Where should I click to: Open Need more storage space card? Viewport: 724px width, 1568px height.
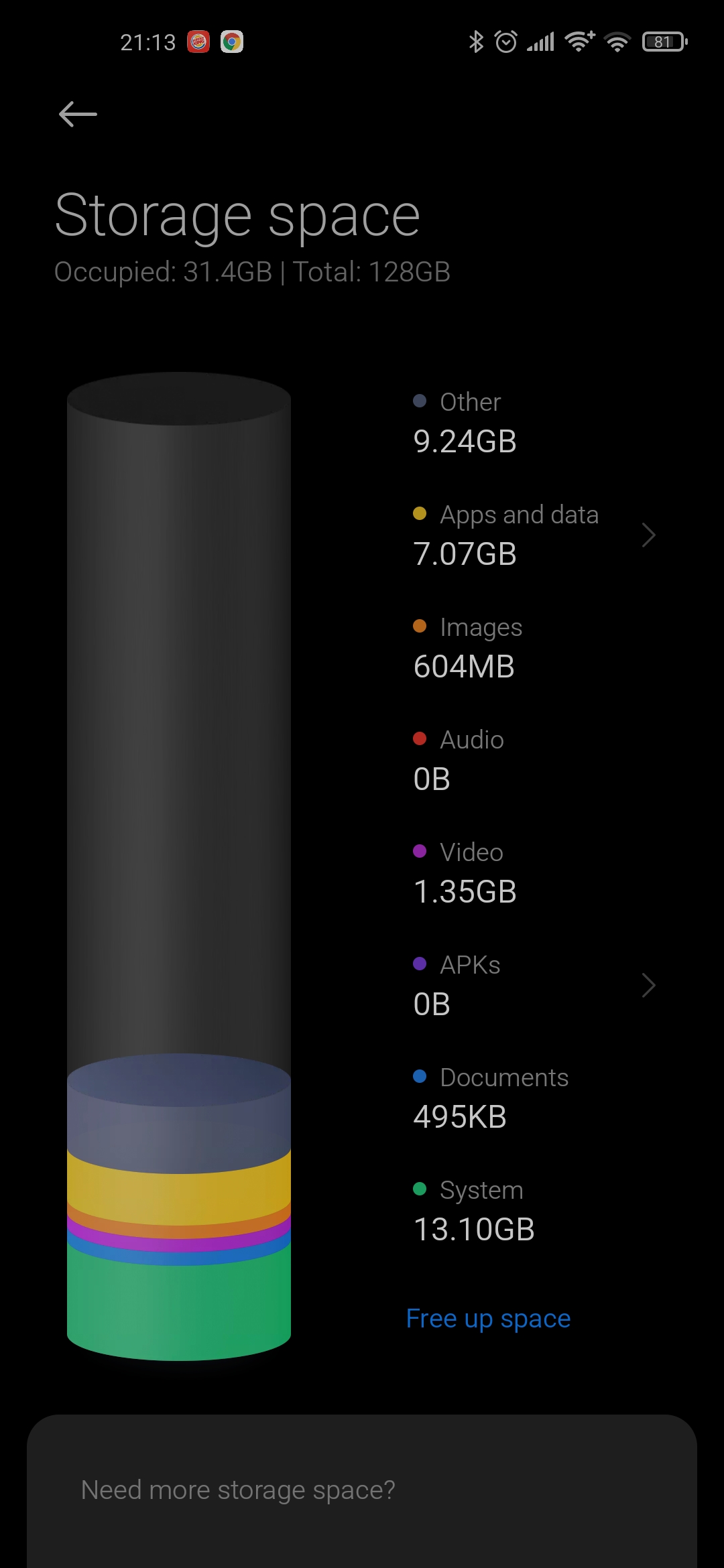tap(362, 1491)
